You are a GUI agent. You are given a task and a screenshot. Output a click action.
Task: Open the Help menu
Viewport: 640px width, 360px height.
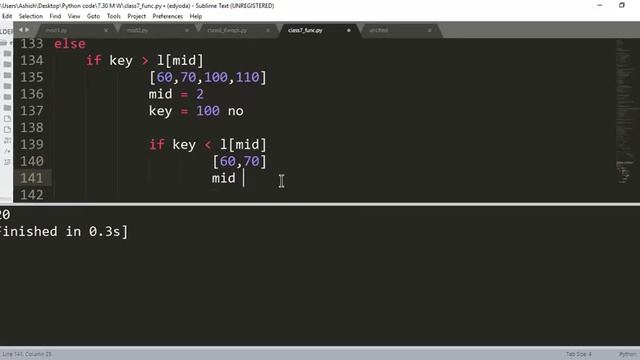(x=196, y=16)
